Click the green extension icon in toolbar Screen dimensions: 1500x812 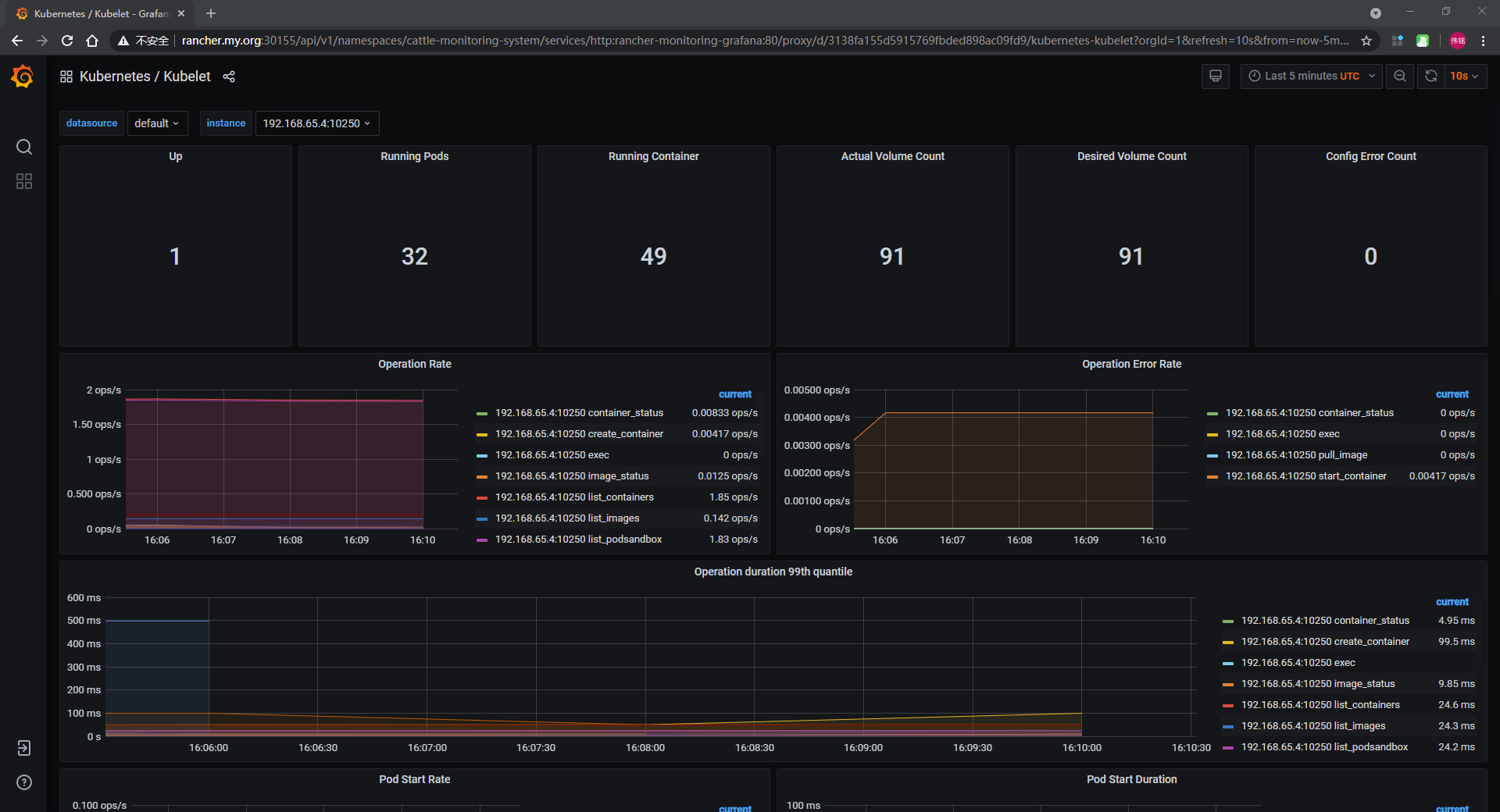(x=1423, y=41)
